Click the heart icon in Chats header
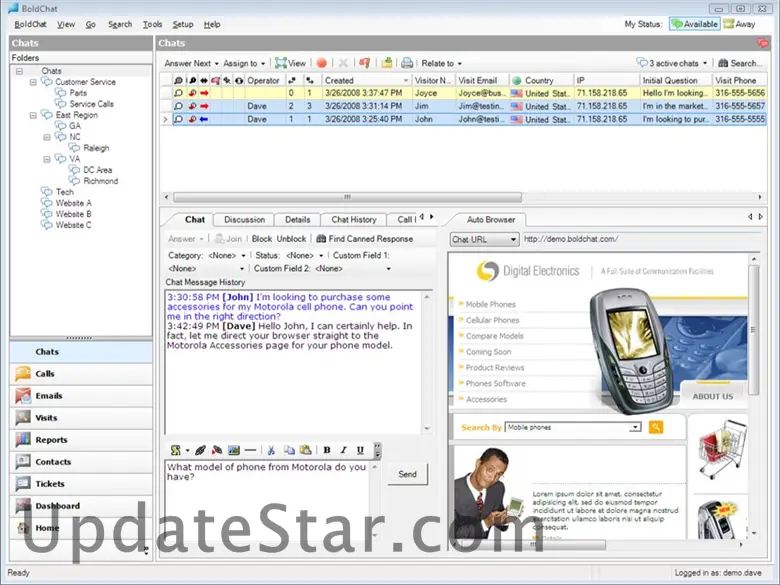This screenshot has width=780, height=585. click(762, 43)
